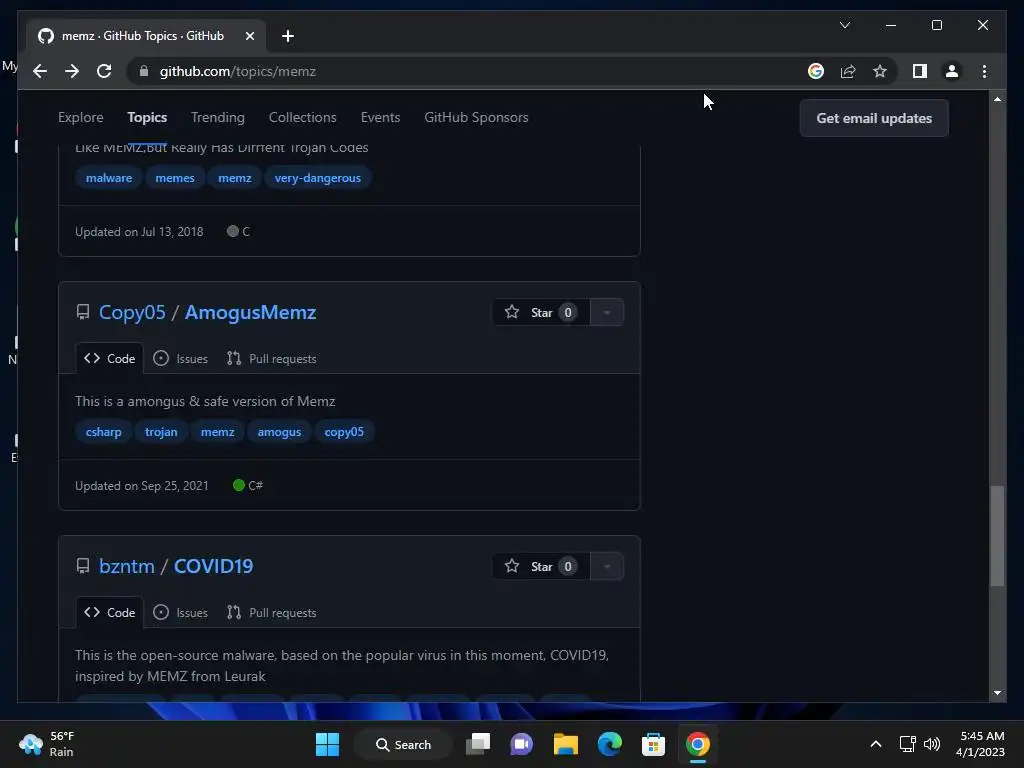Viewport: 1024px width, 768px height.
Task: Open Pull requests for bzntm COVID19
Action: (x=272, y=613)
